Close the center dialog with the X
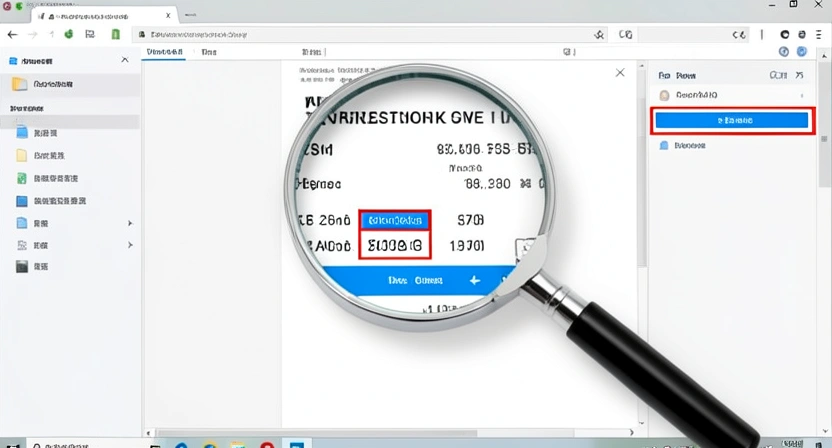Viewport: 832px width, 448px height. pos(620,73)
